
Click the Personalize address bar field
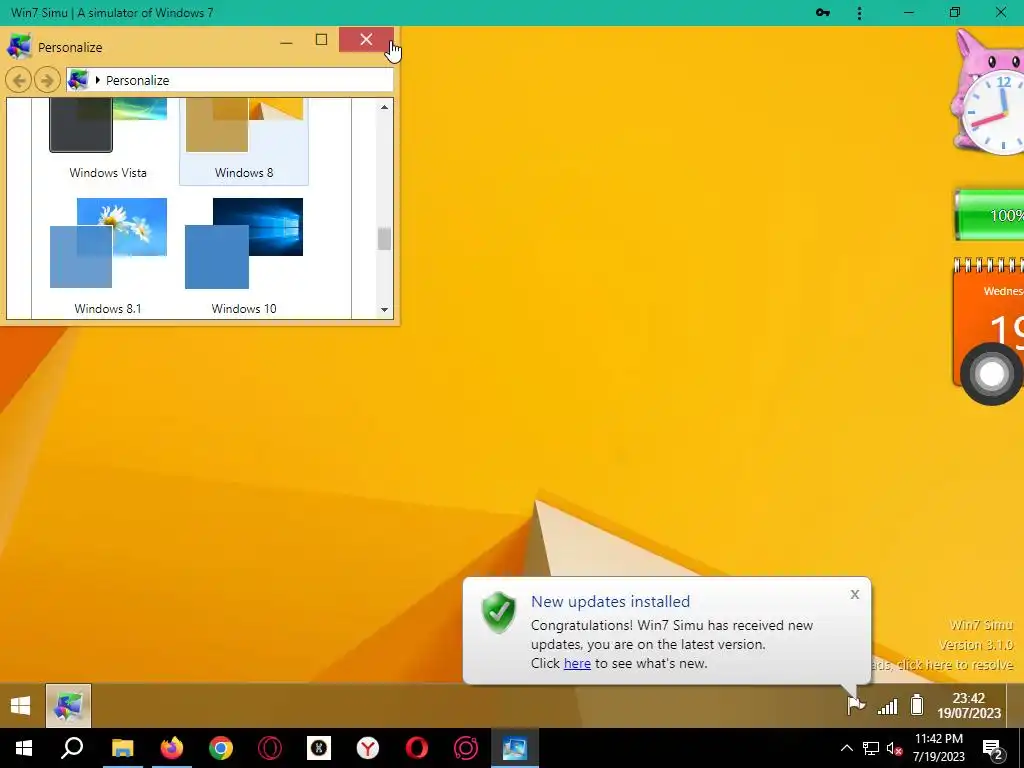click(230, 80)
